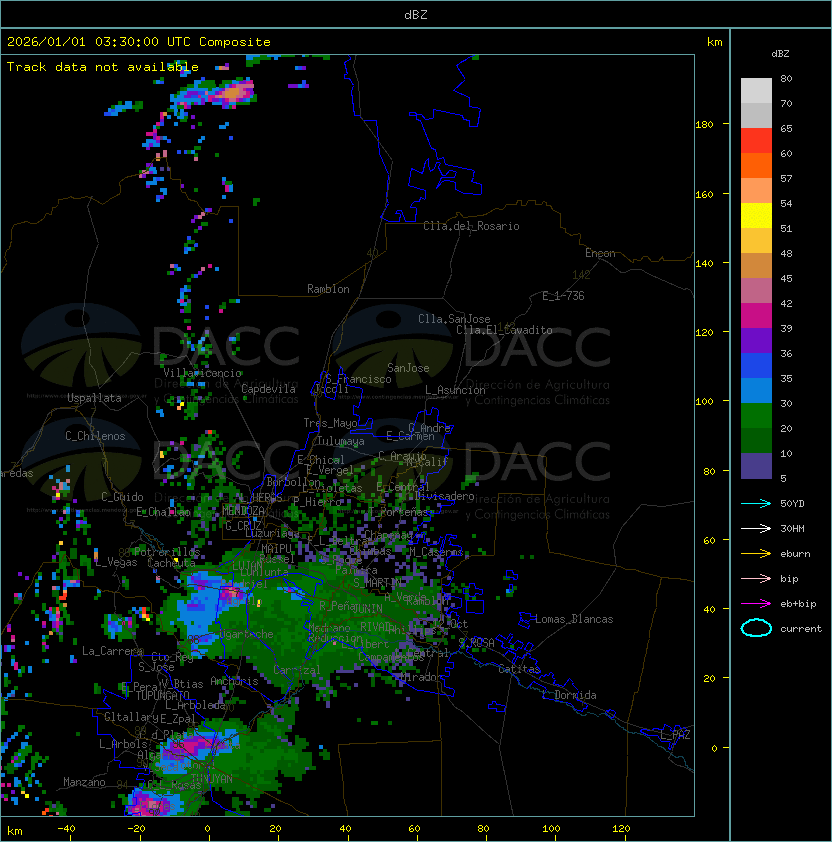Click the cyan 'current' ellipse symbol

tap(756, 628)
